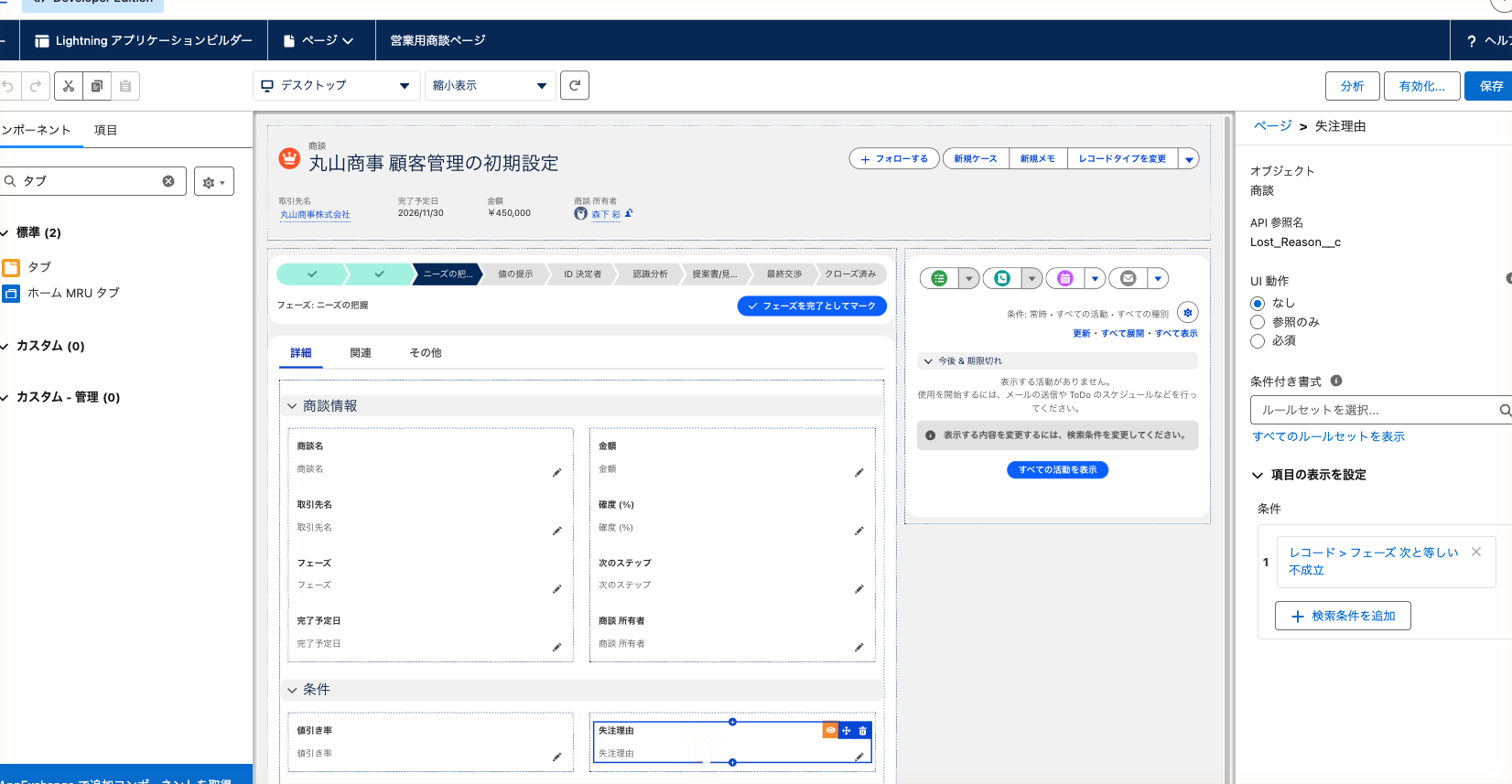
Task: Click the email icon in activity panel
Action: pyautogui.click(x=1129, y=278)
